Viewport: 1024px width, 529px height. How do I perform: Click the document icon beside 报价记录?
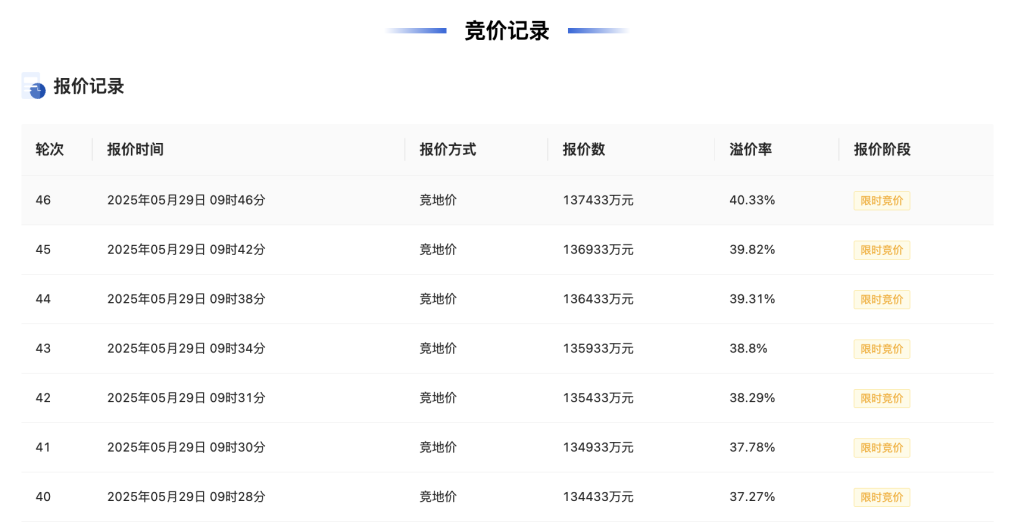[33, 86]
